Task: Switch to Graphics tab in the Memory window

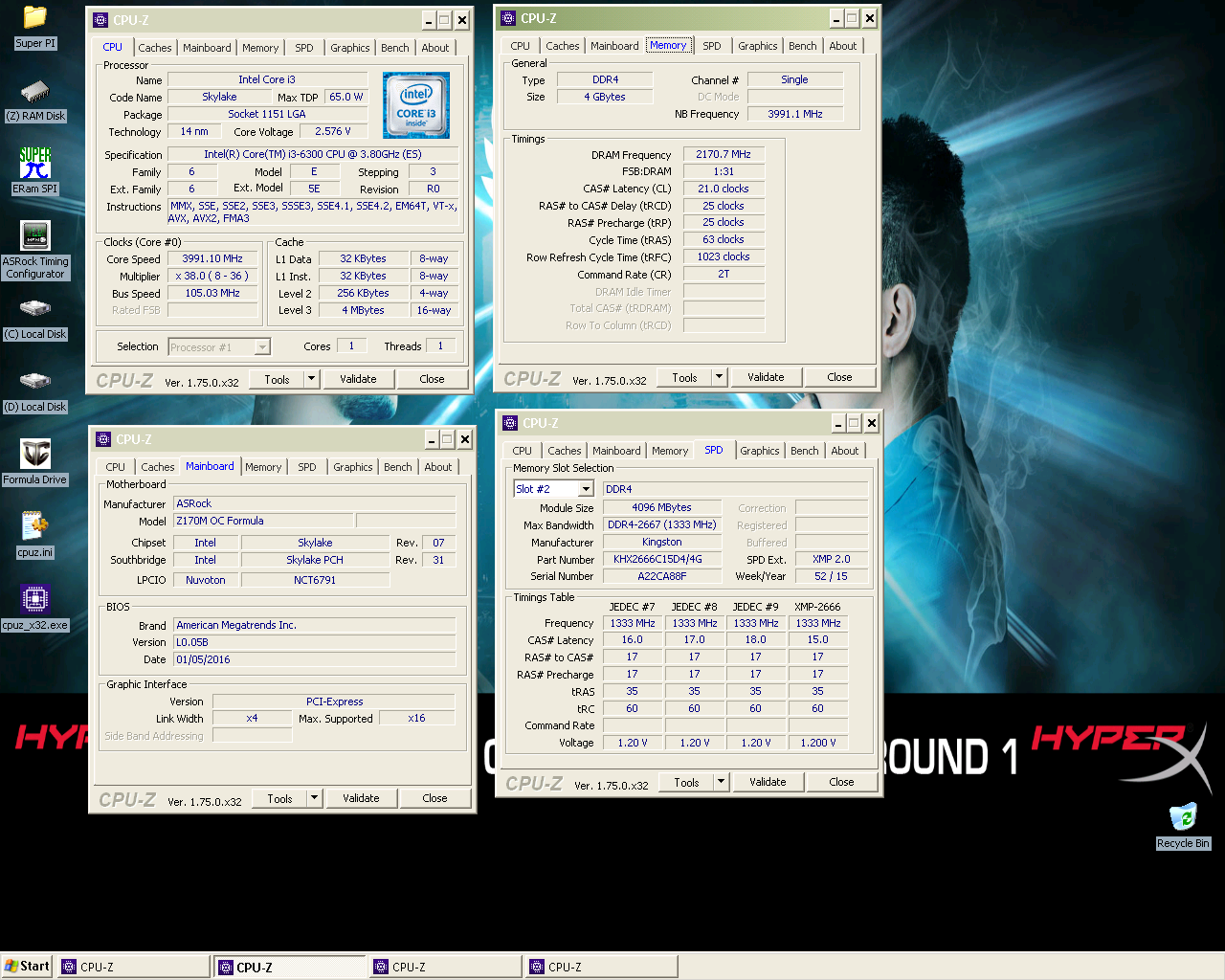Action: (758, 46)
